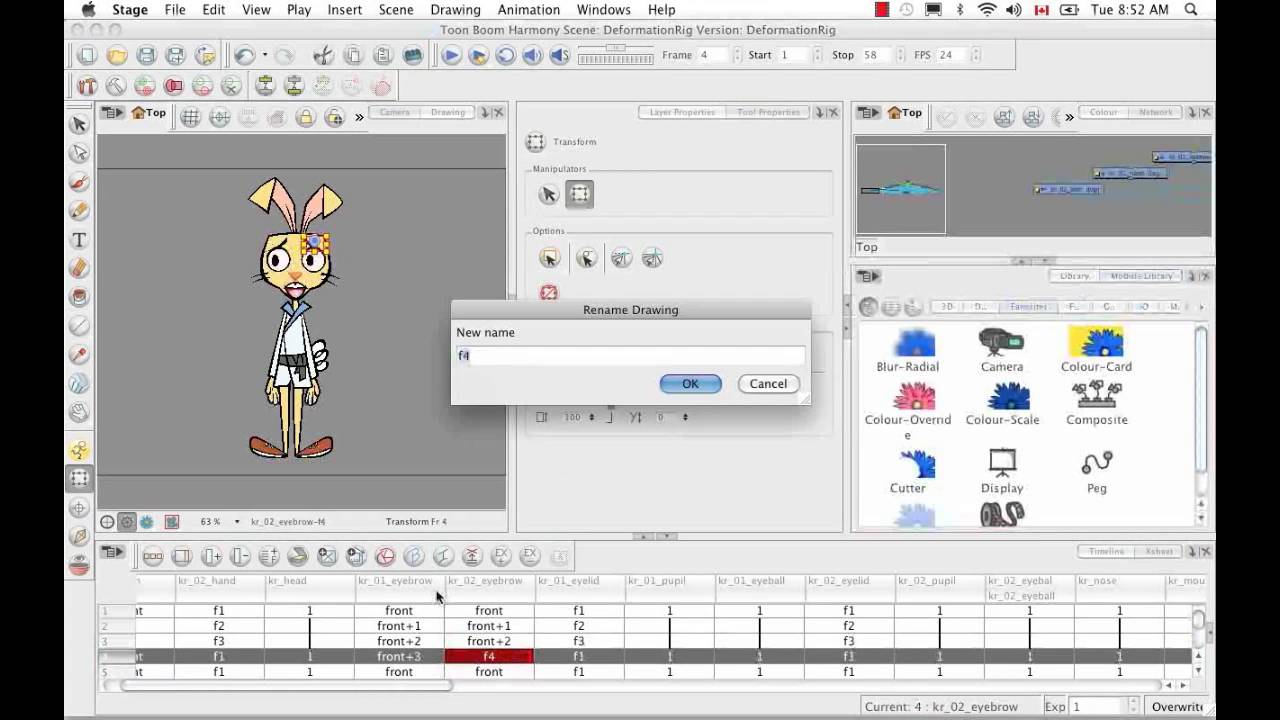
Task: Switch to the Xsheet tab
Action: coord(1159,551)
